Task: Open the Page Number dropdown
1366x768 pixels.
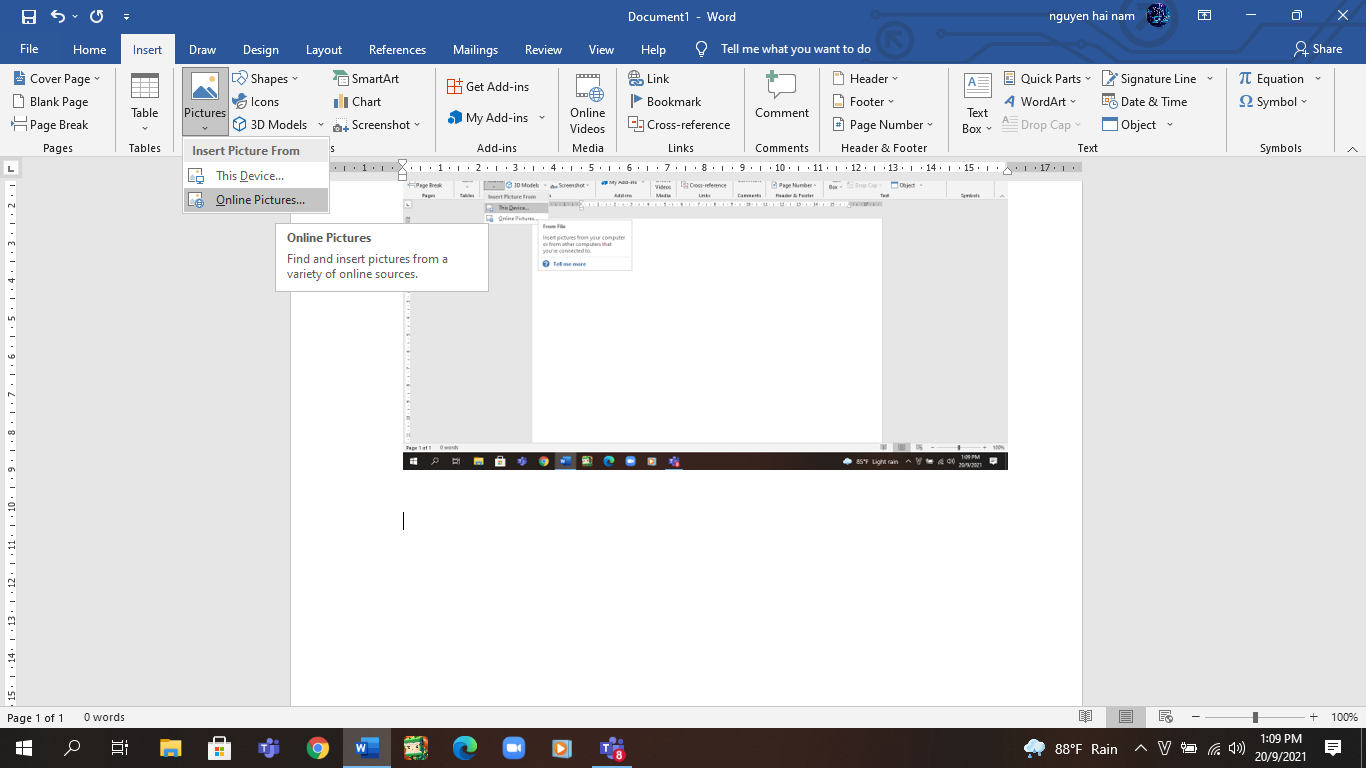Action: [x=930, y=125]
